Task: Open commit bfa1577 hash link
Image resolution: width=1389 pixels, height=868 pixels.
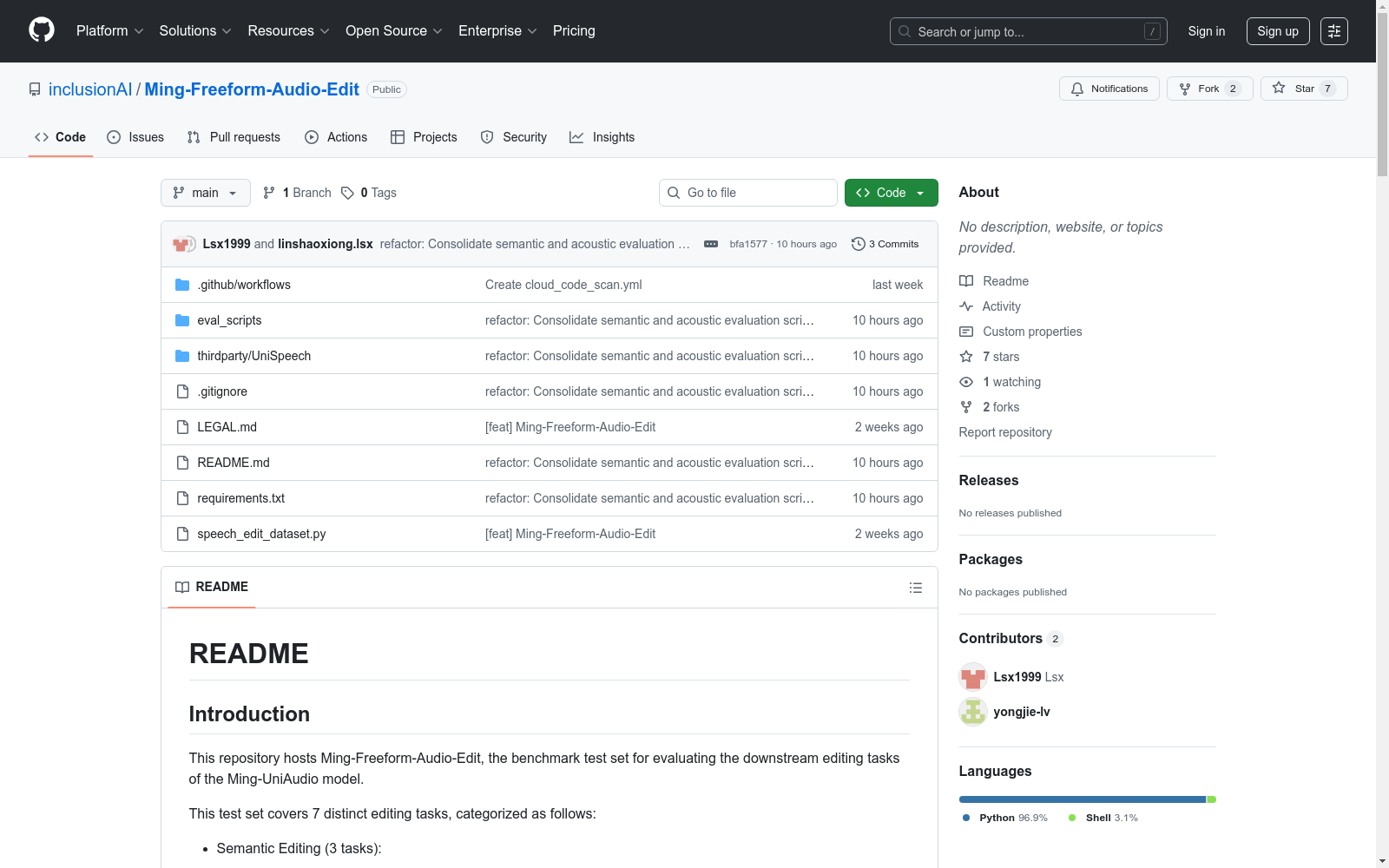Action: click(748, 244)
